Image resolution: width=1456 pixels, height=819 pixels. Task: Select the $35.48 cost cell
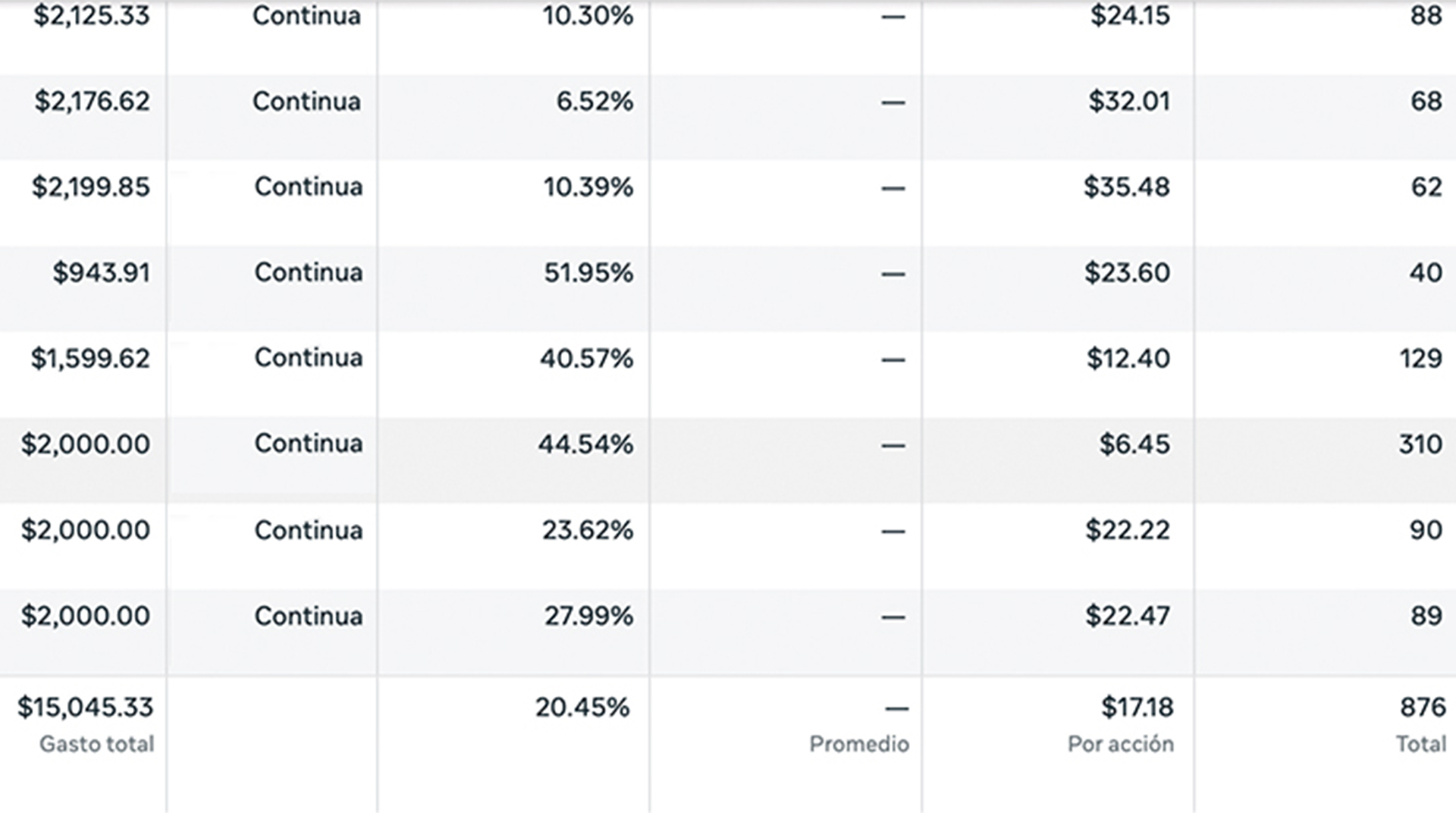(1126, 187)
